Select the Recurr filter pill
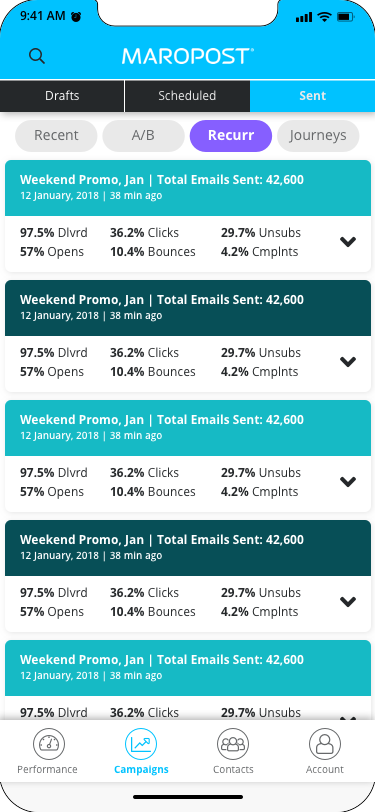 (231, 136)
